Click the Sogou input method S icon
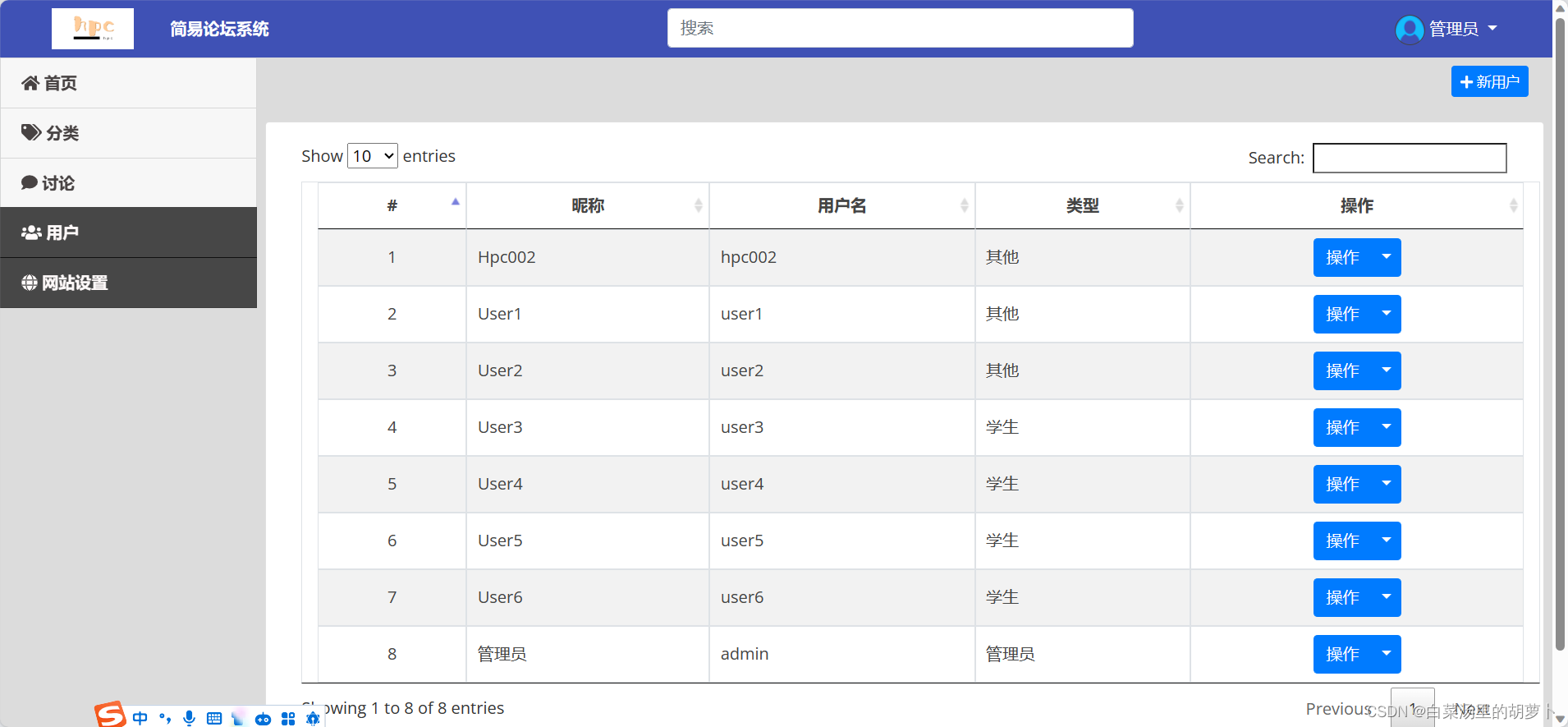 110,715
